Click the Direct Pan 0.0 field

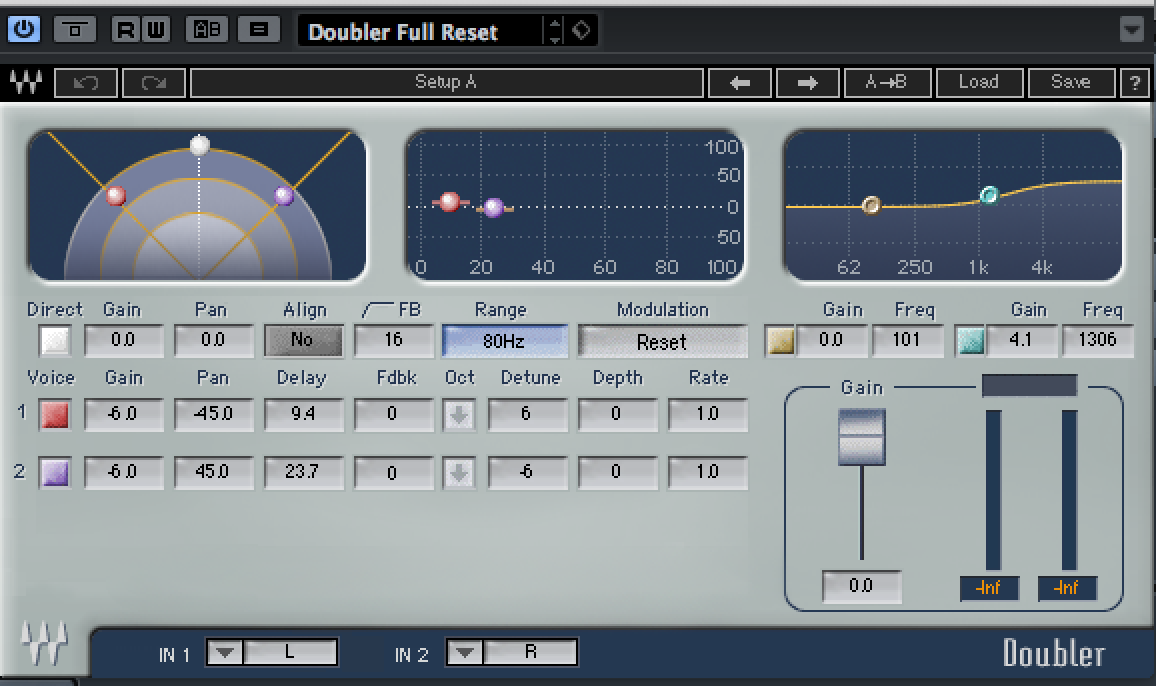coord(213,340)
